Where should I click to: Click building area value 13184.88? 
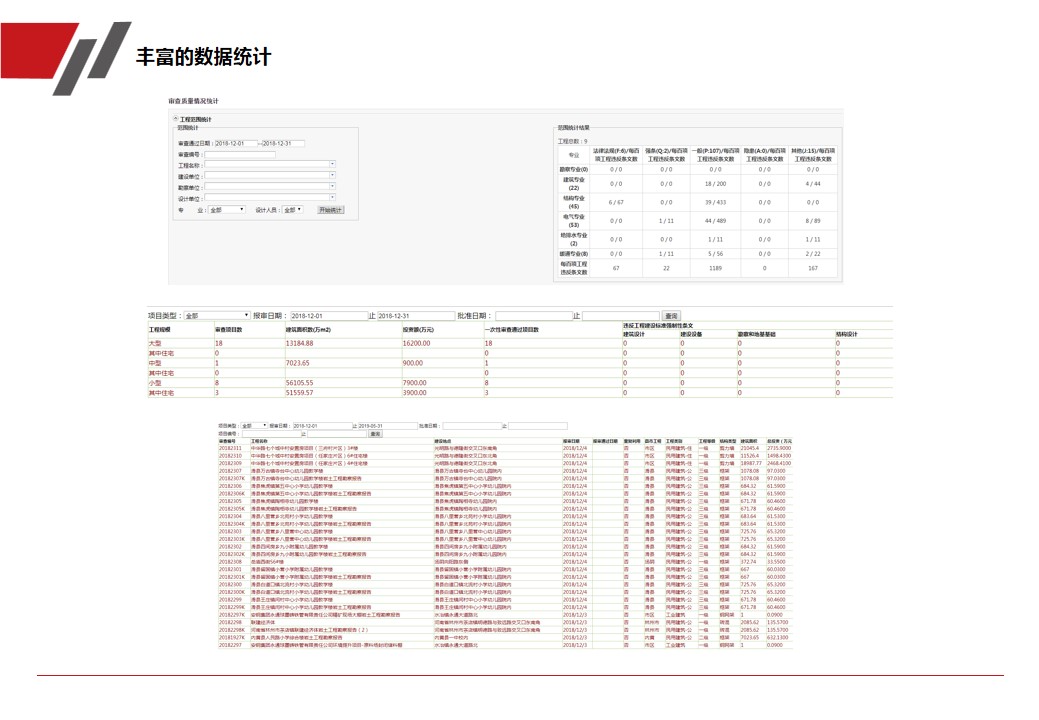click(x=300, y=344)
